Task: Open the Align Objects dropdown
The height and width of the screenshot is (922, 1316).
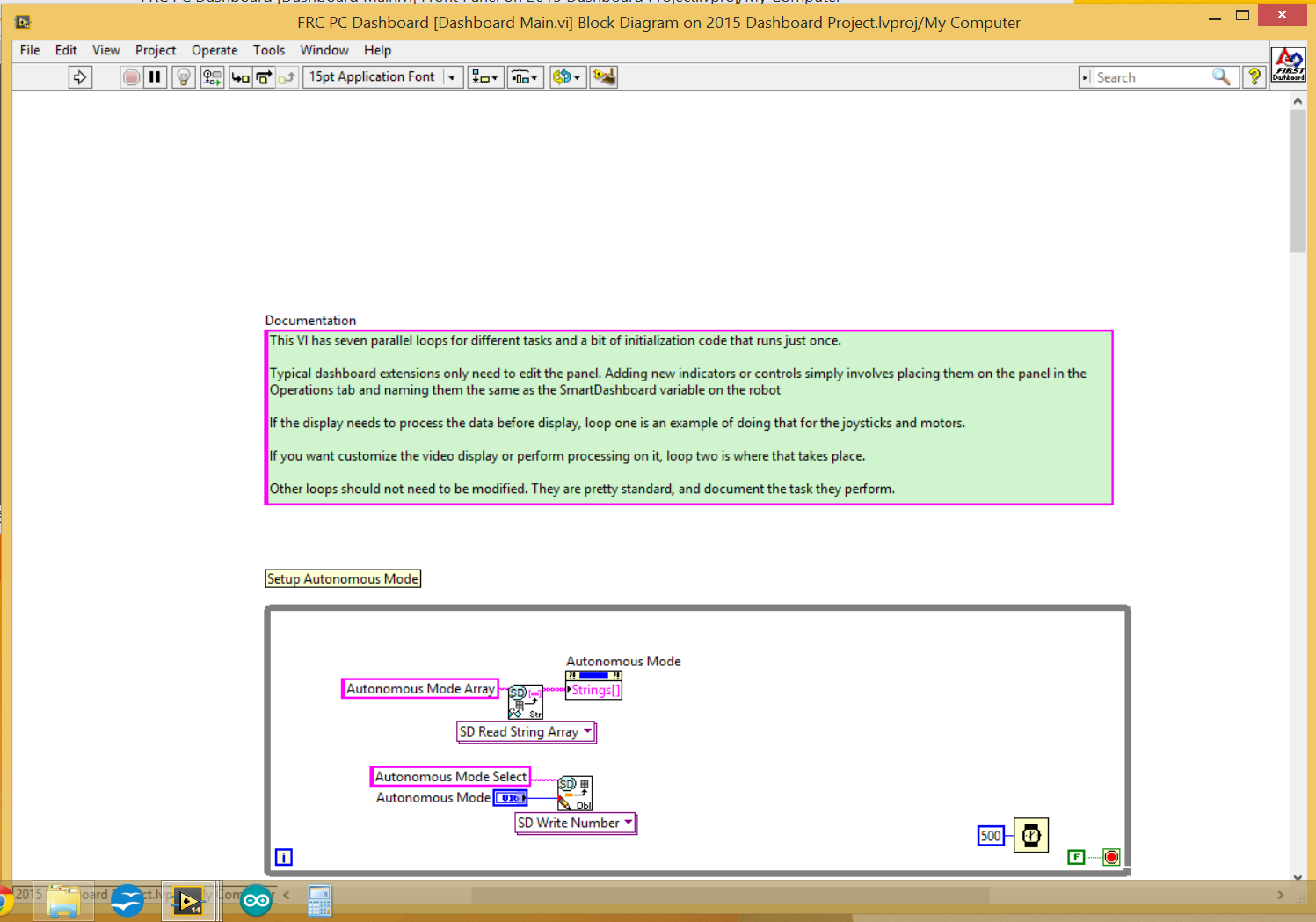Action: click(485, 77)
